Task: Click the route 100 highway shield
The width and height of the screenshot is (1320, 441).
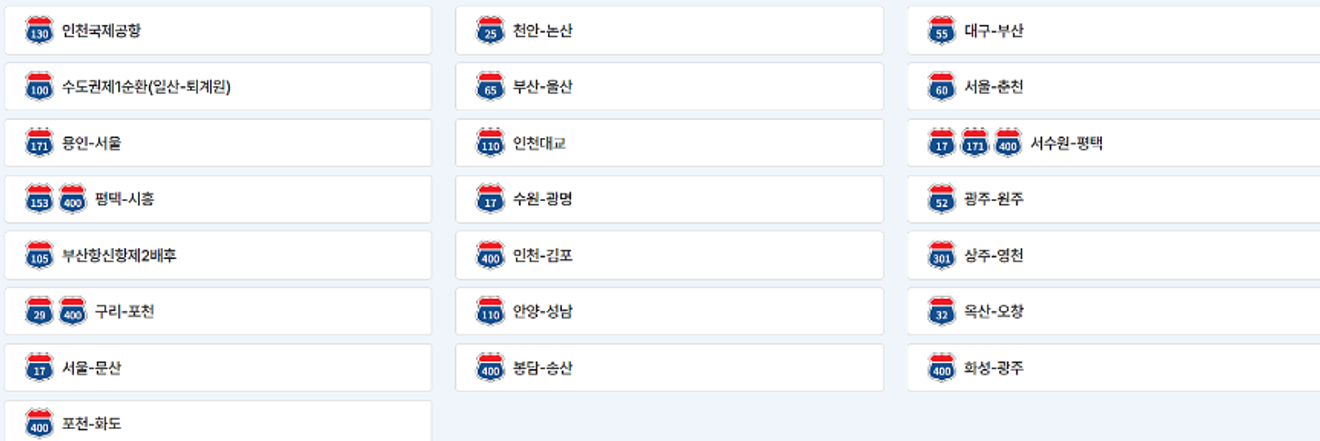Action: tap(39, 87)
